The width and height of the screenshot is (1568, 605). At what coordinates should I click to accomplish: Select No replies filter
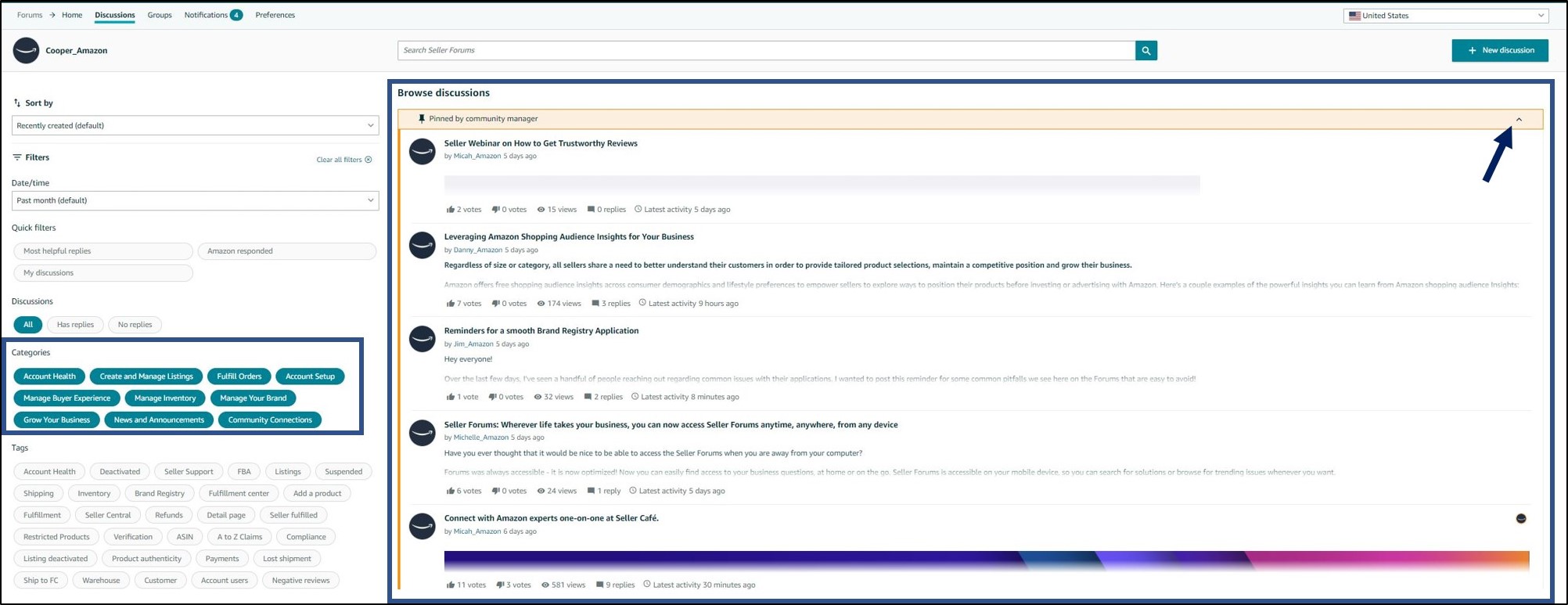(x=135, y=325)
